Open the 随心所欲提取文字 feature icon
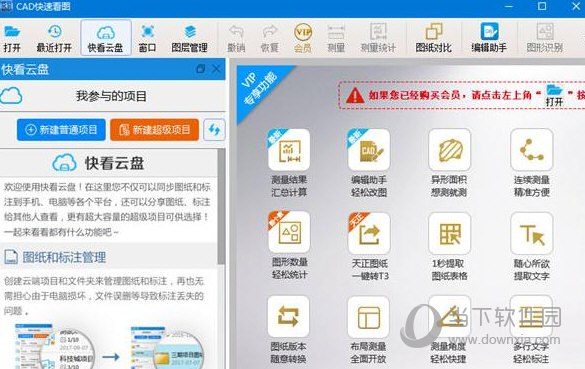The height and width of the screenshot is (369, 585). [532, 233]
